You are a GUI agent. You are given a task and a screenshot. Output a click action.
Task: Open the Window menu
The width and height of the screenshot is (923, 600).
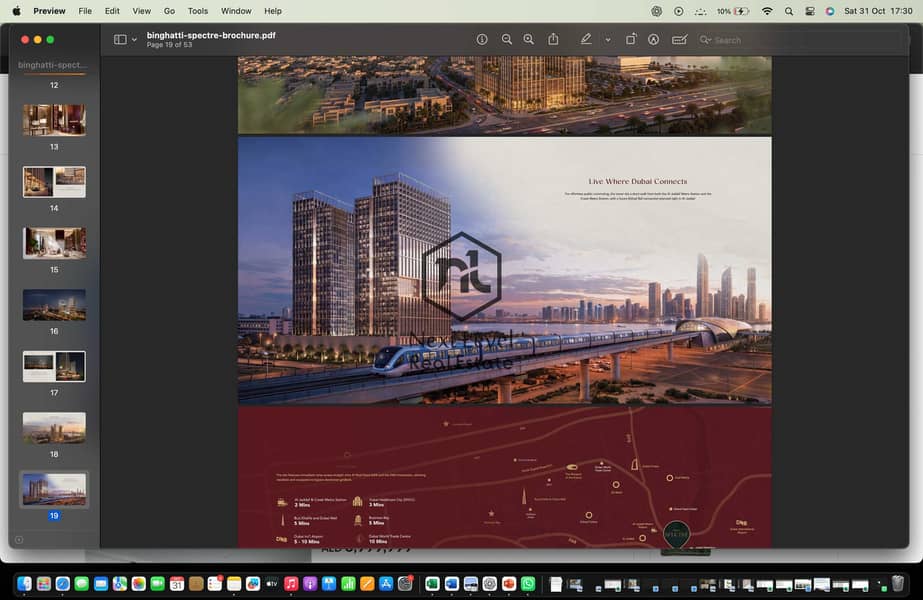[236, 11]
